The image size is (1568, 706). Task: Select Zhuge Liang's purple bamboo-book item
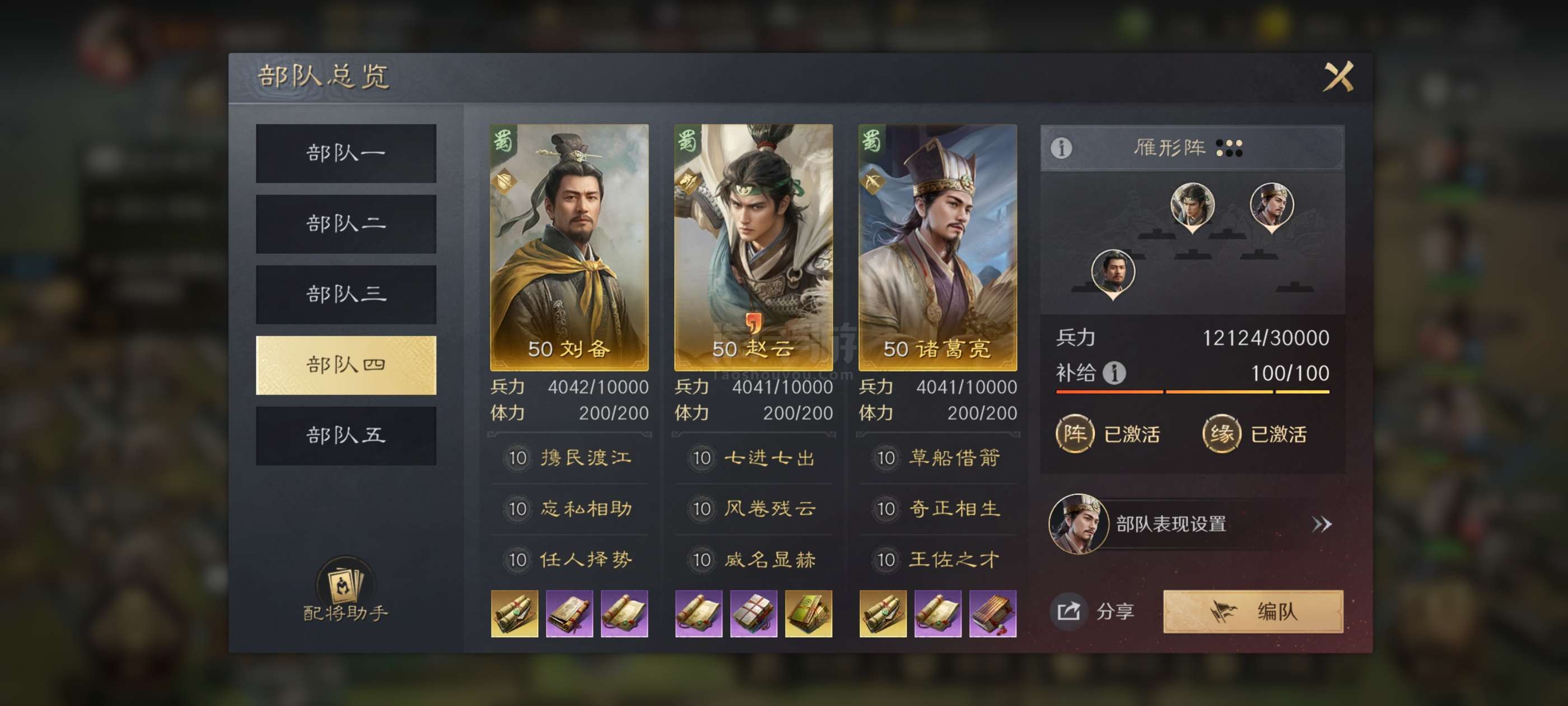992,614
